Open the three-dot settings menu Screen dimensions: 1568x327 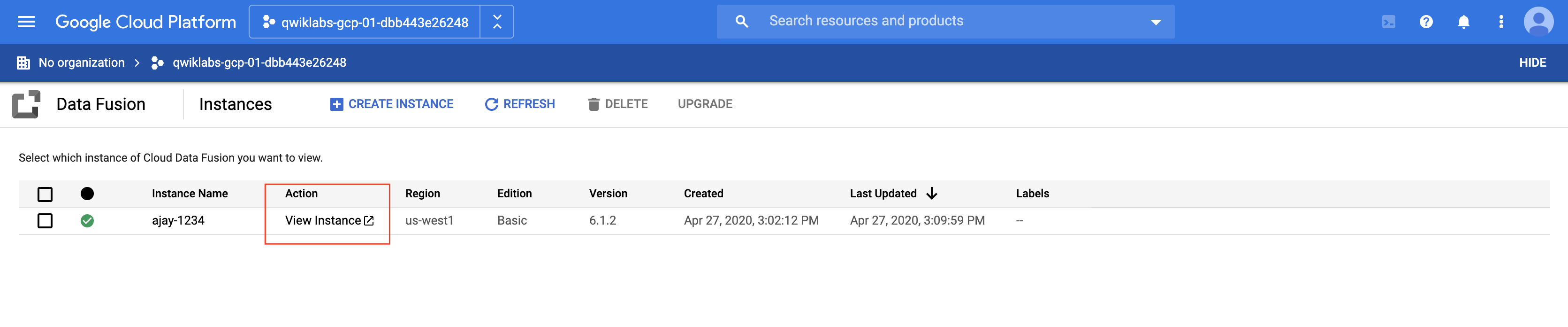tap(1501, 22)
